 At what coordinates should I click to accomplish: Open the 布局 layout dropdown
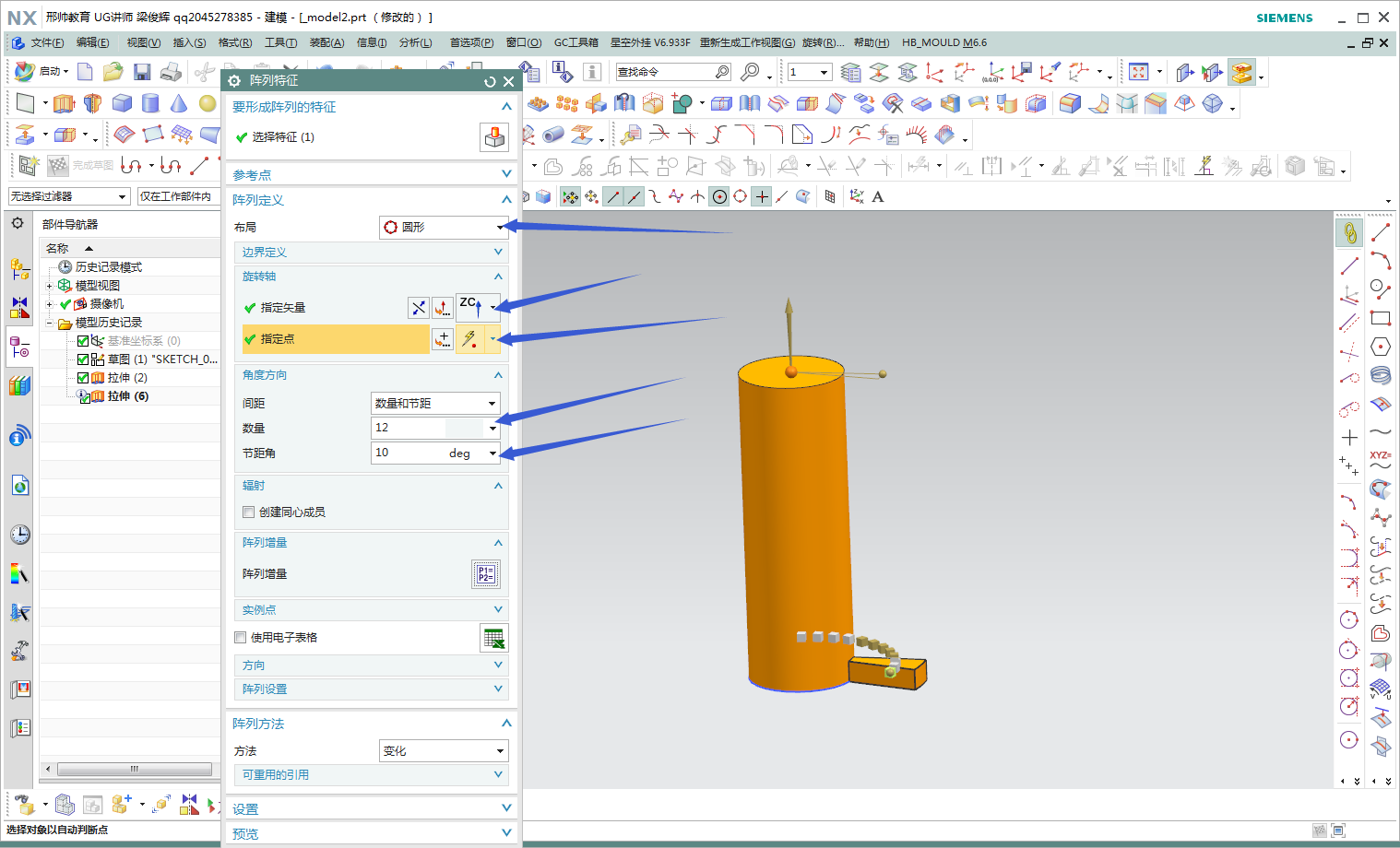pos(444,227)
